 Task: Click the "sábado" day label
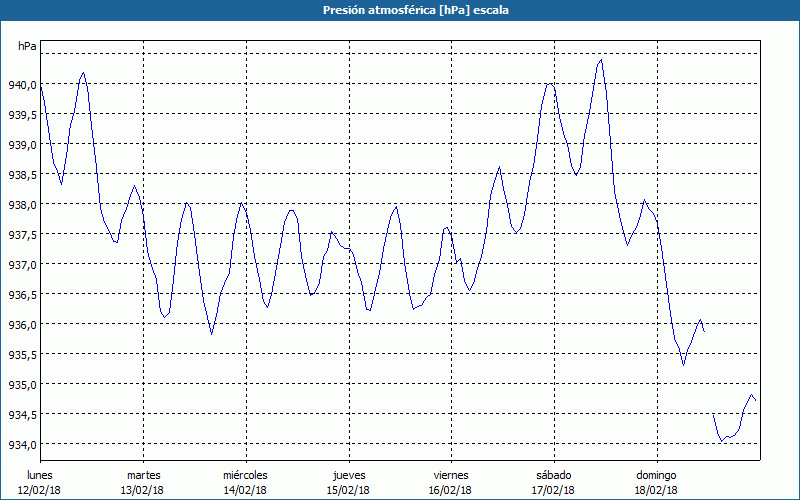point(553,475)
